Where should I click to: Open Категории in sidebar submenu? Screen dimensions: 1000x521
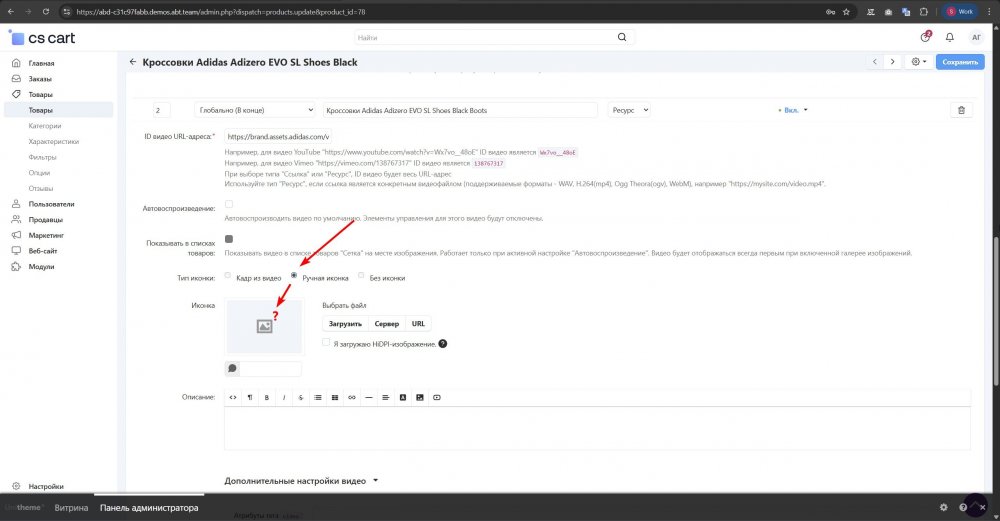tap(46, 126)
